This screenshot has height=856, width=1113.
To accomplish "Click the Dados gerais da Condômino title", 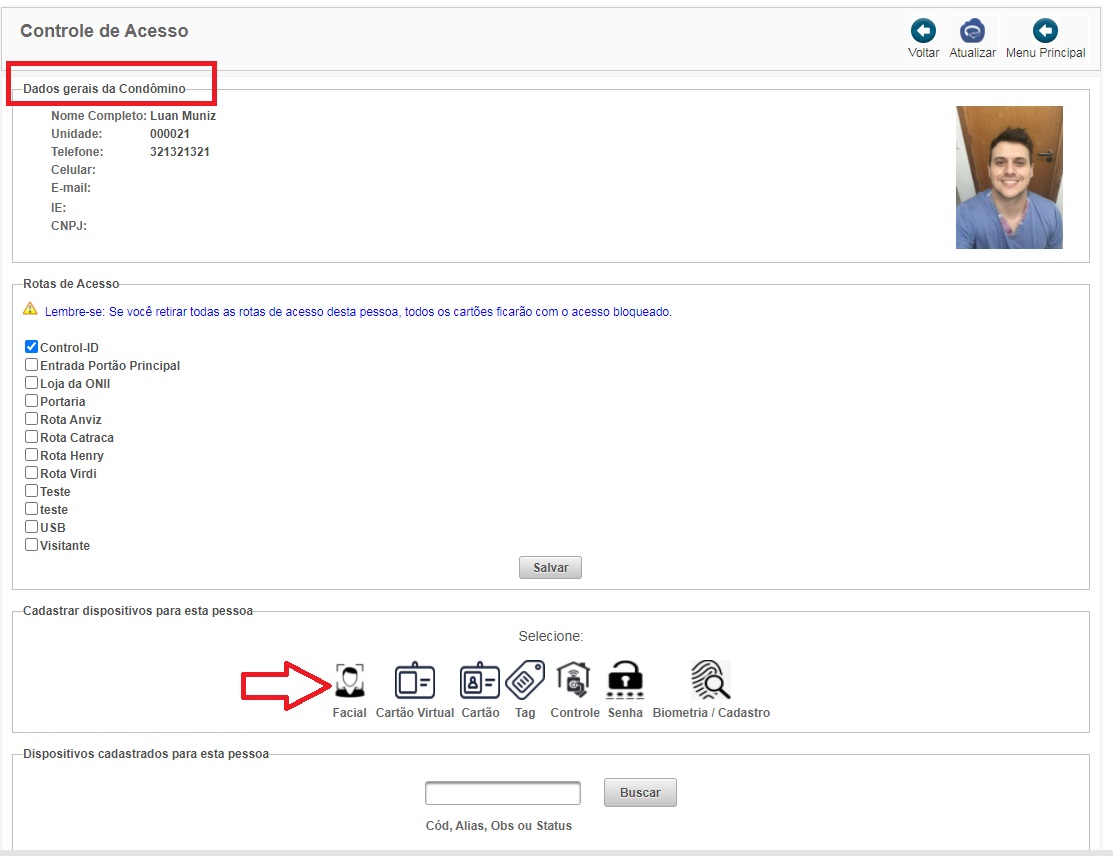I will click(x=104, y=89).
